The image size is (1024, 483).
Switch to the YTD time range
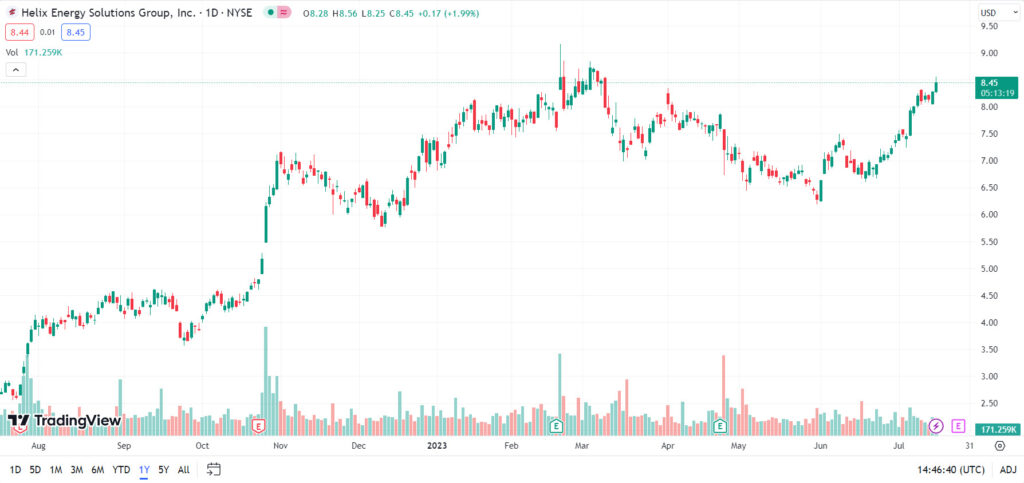[121, 469]
